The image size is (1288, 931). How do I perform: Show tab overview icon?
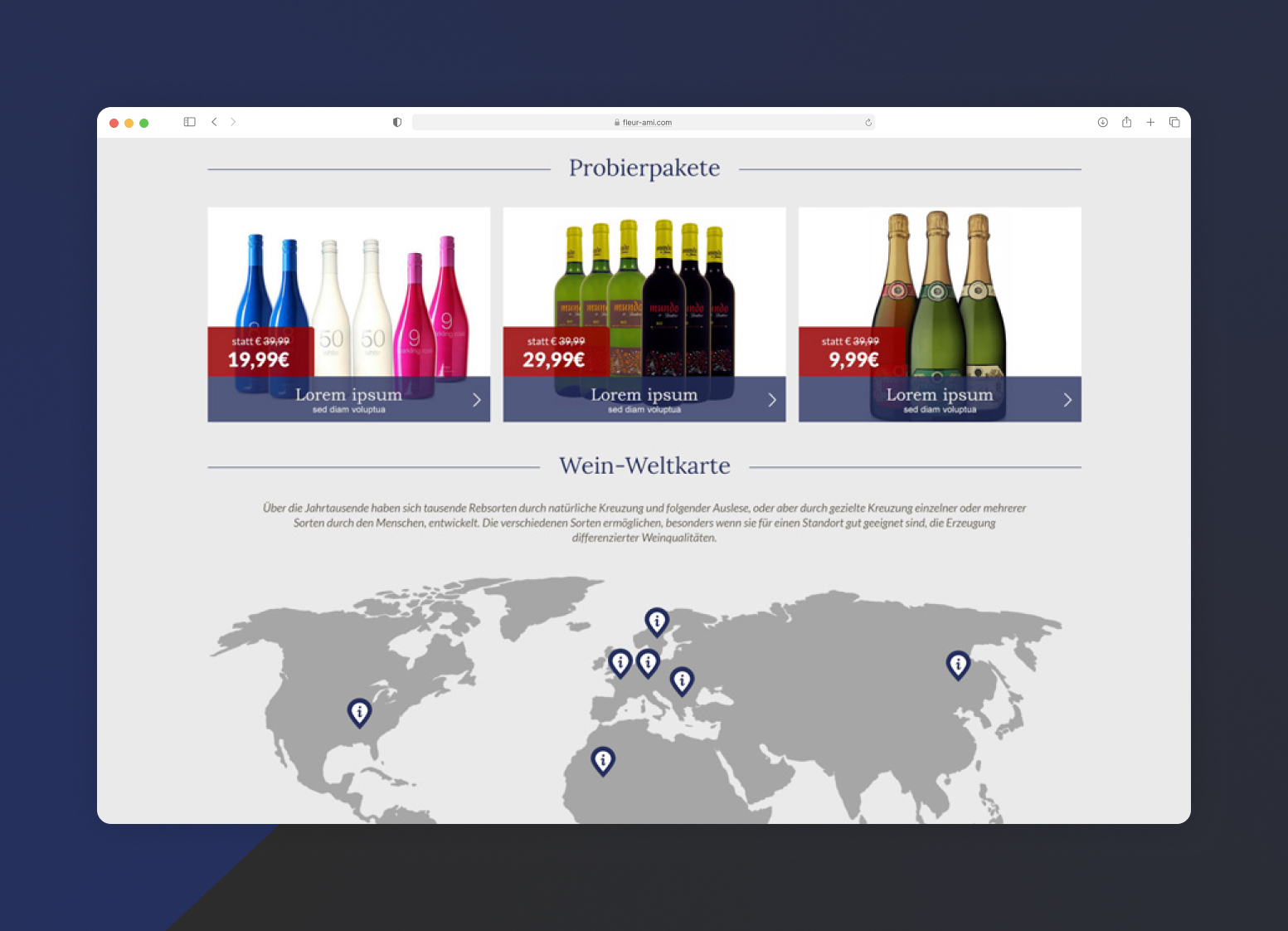pos(1174,122)
